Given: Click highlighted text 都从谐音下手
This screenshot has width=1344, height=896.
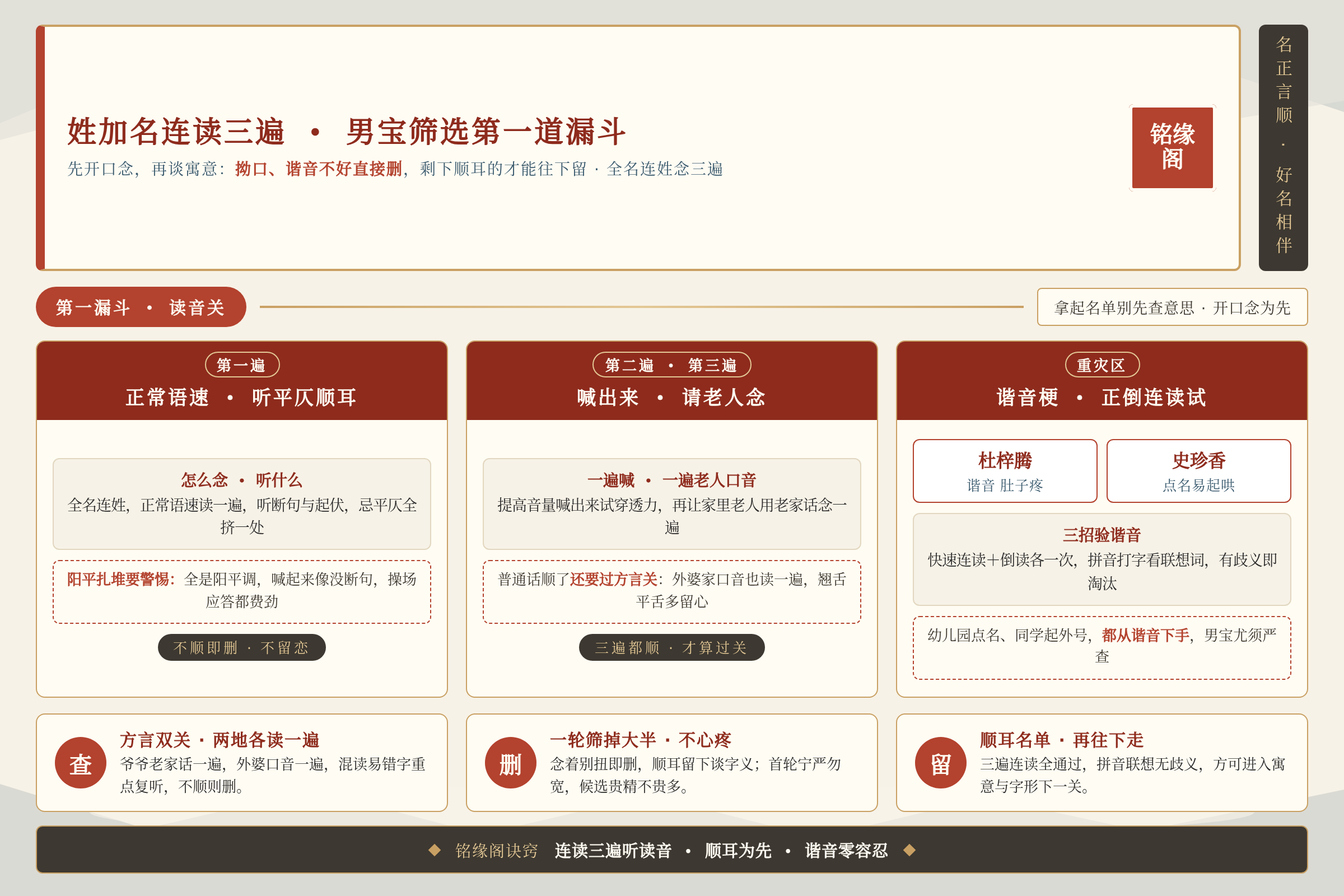Looking at the screenshot, I should 1145,634.
